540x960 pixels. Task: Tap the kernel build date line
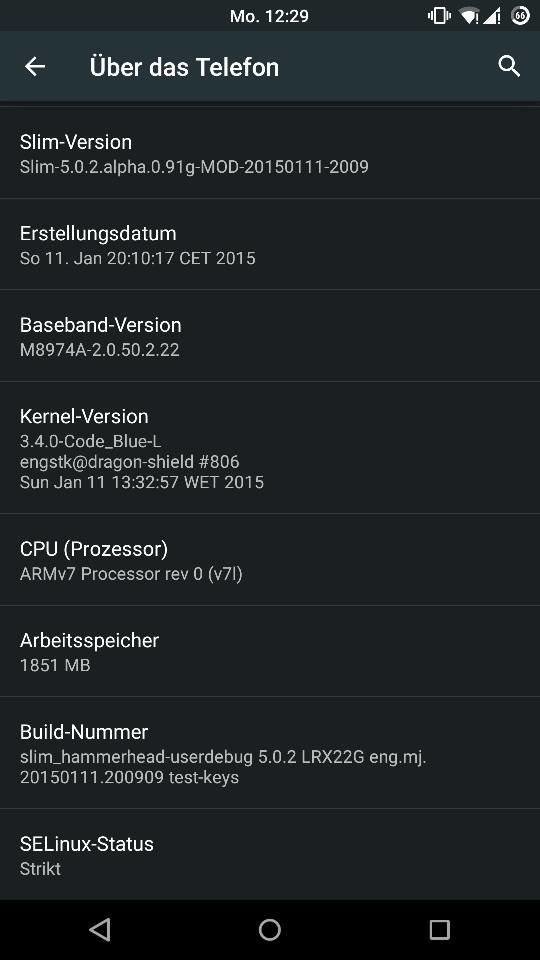[141, 482]
